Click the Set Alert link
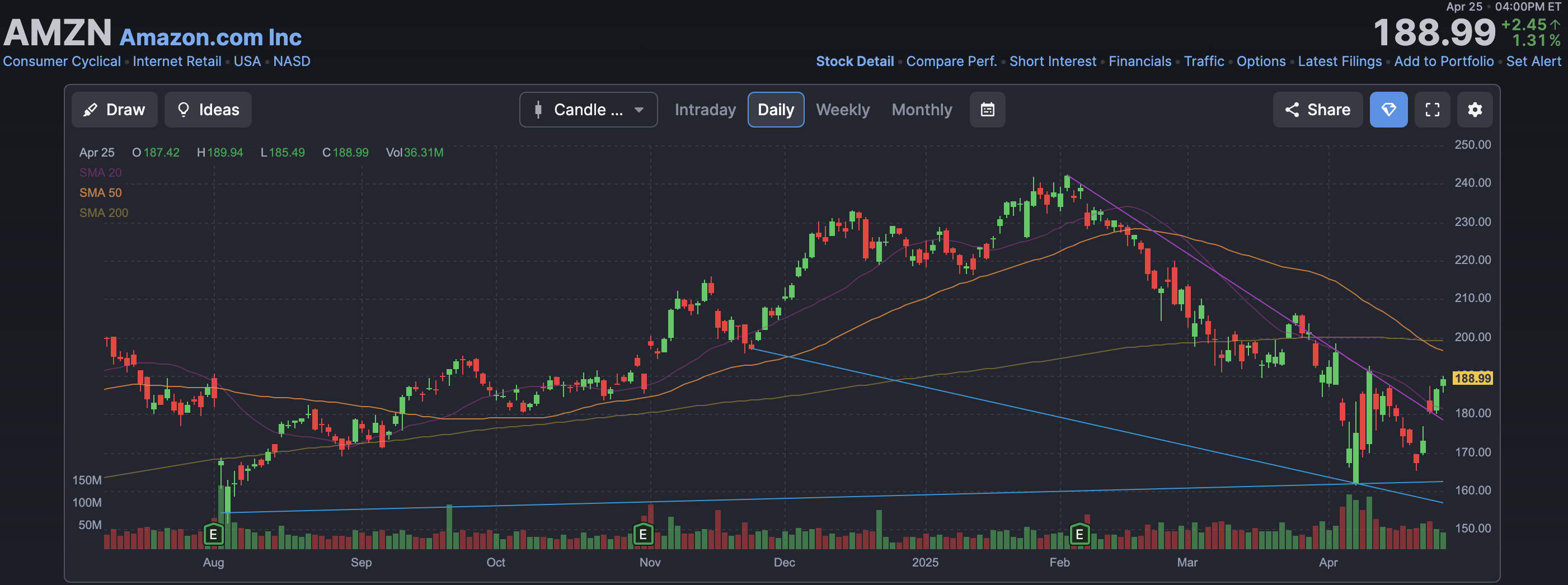The height and width of the screenshot is (585, 1568). click(1533, 62)
